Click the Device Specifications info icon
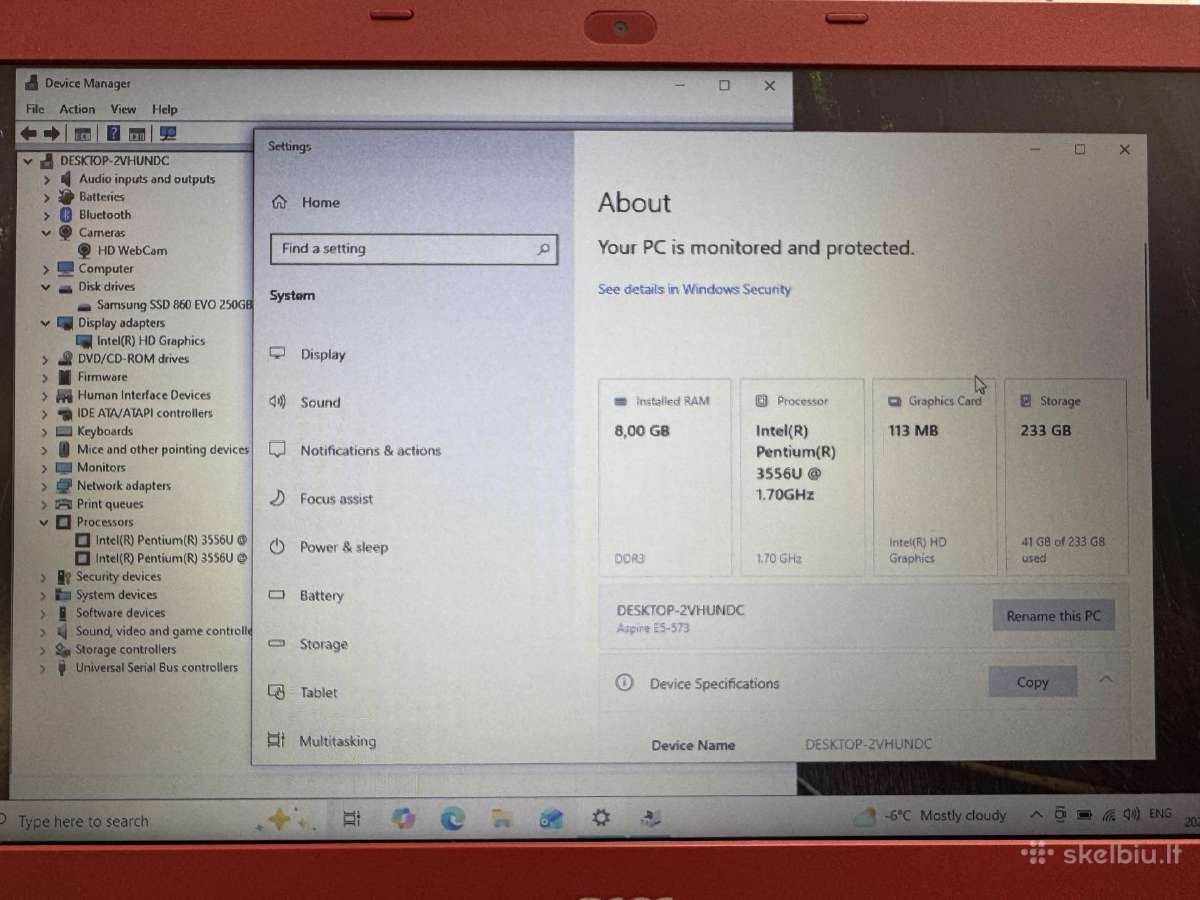1200x900 pixels. pos(625,683)
